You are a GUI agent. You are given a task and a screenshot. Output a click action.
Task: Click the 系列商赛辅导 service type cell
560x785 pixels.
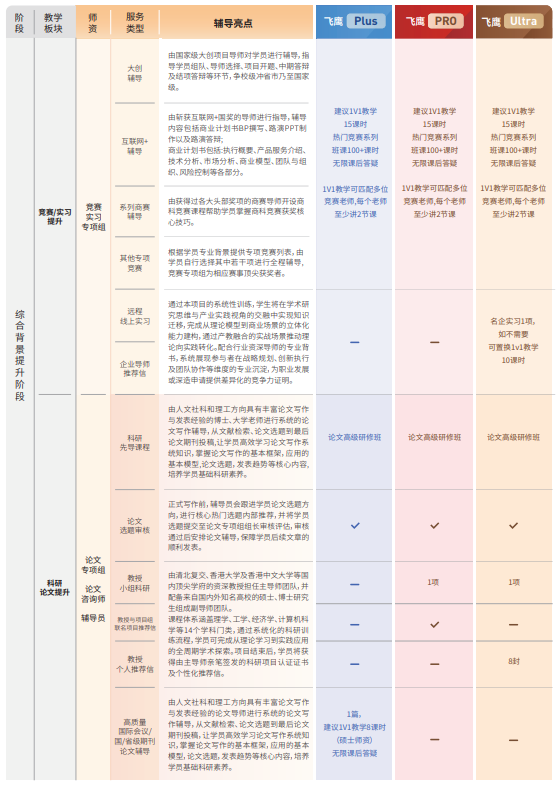(135, 211)
